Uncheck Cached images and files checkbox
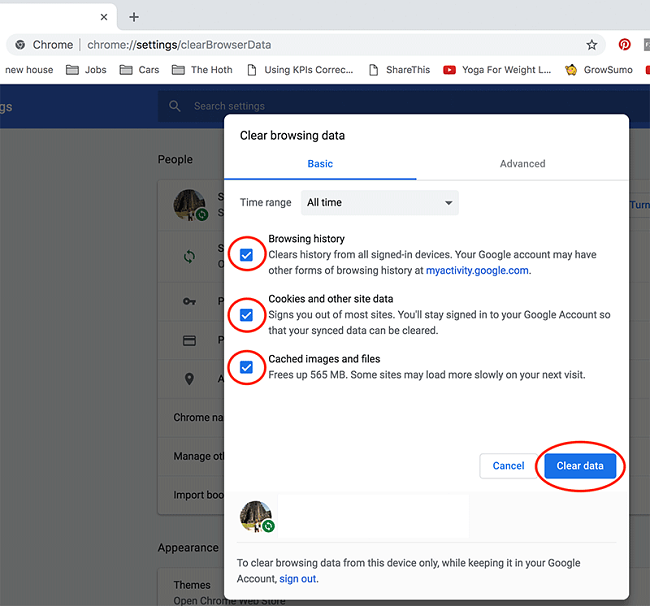 246,367
